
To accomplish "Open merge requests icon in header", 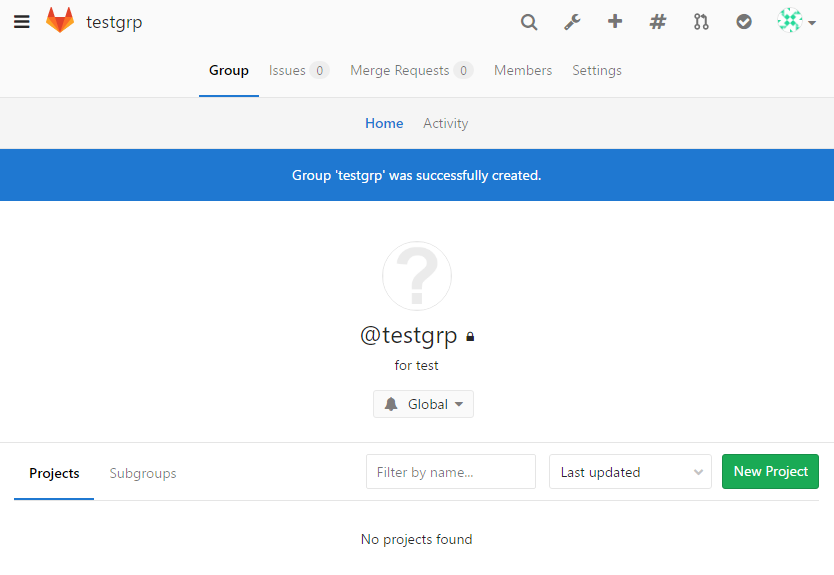I will coord(701,22).
